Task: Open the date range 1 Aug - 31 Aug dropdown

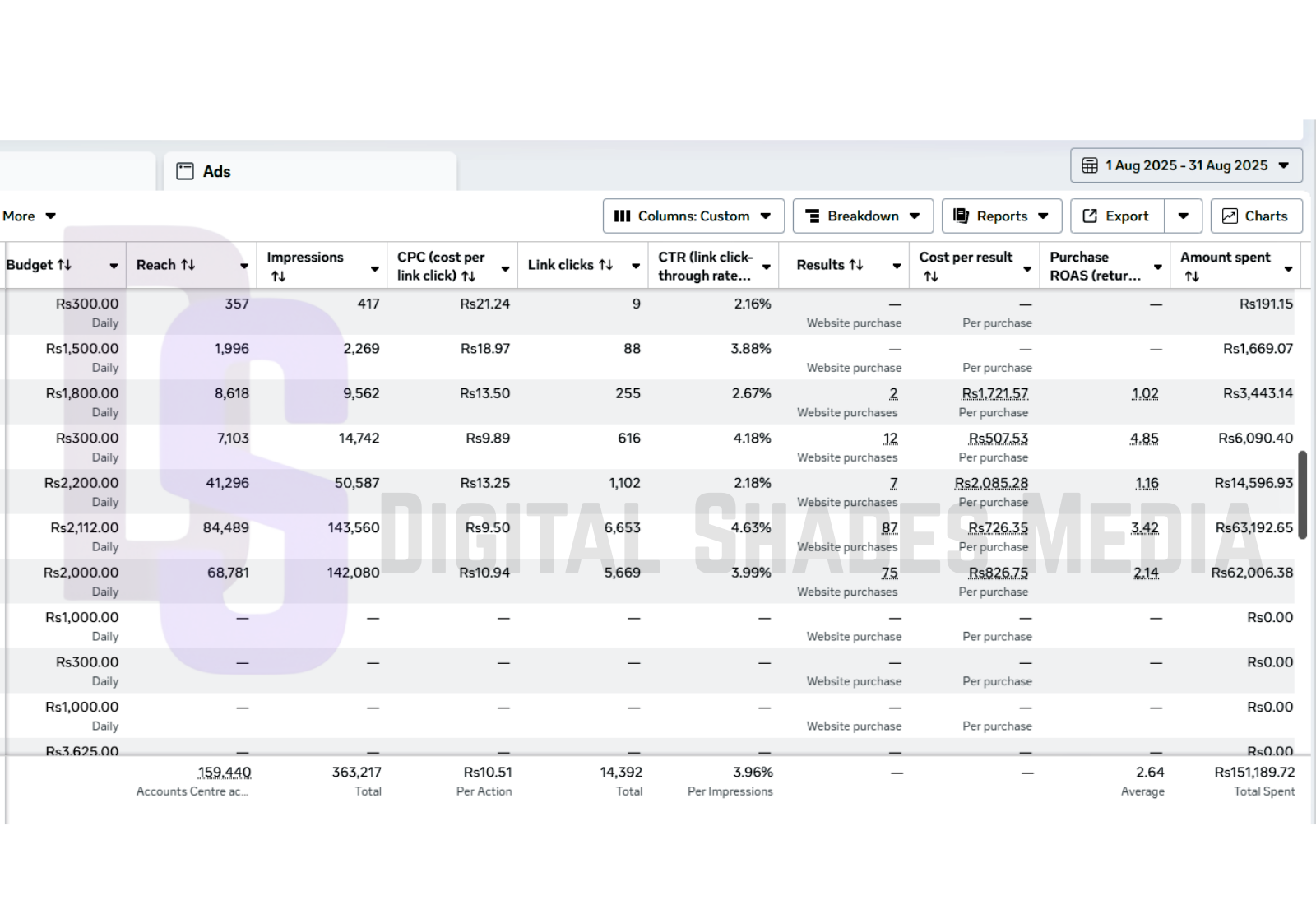Action: coord(1284,165)
